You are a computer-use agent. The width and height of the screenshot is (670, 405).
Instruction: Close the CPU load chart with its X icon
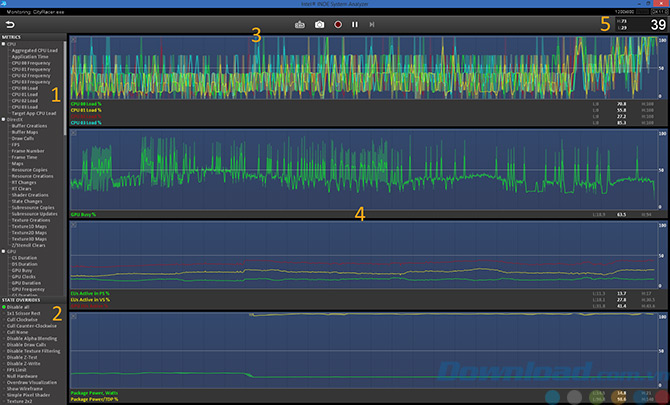pos(74,39)
